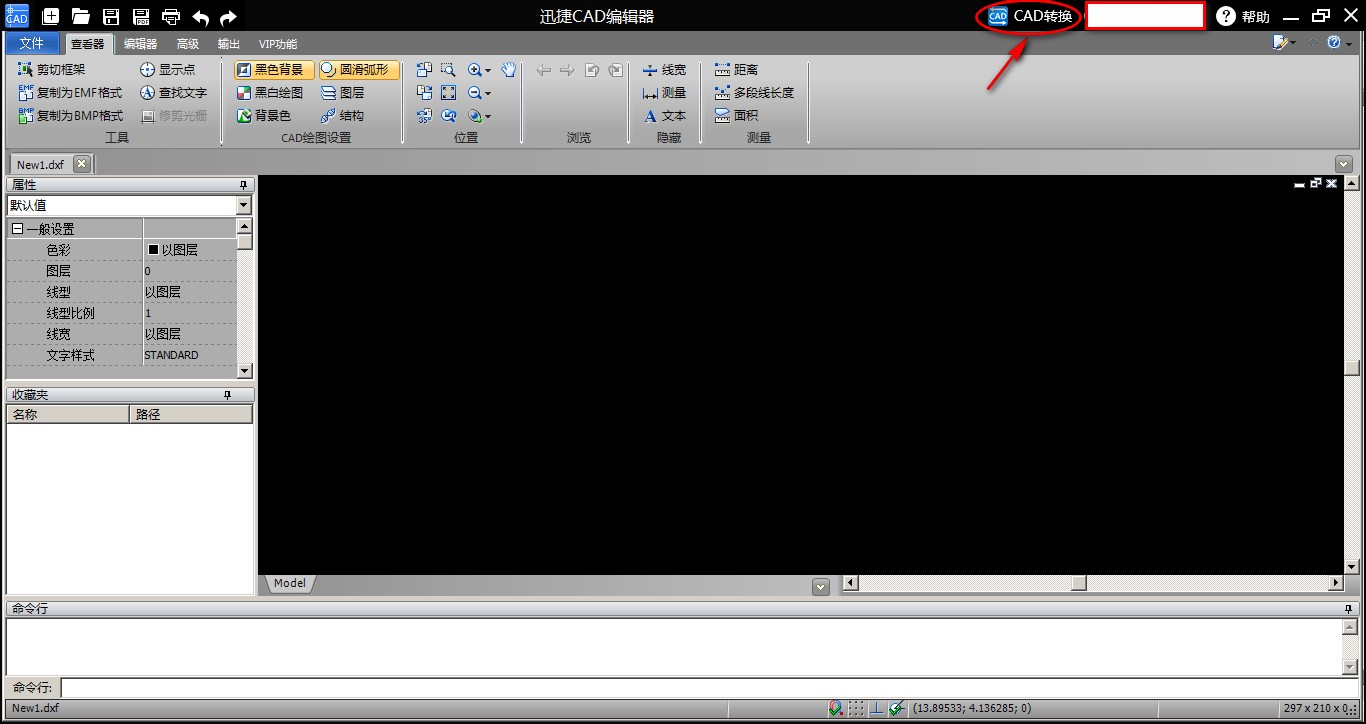Image resolution: width=1366 pixels, height=724 pixels.
Task: Expand the zoom out dropdown arrow
Action: coord(488,93)
